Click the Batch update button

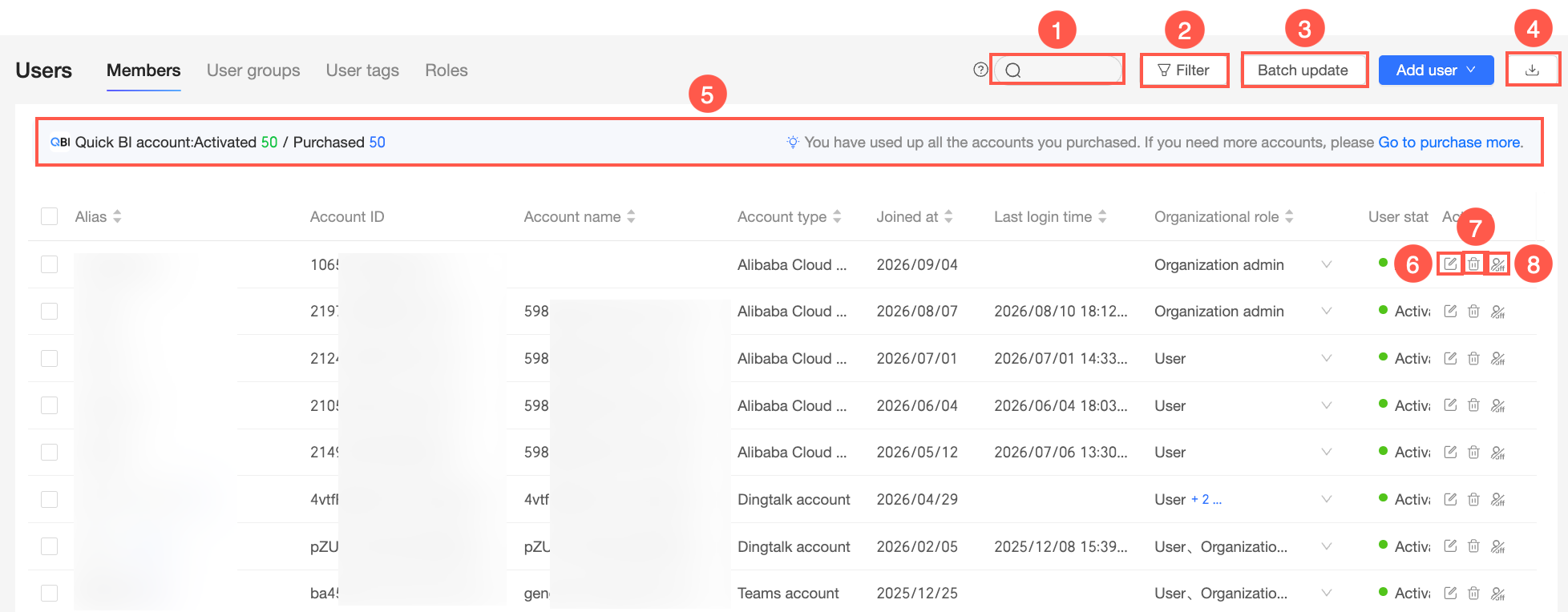pyautogui.click(x=1303, y=70)
